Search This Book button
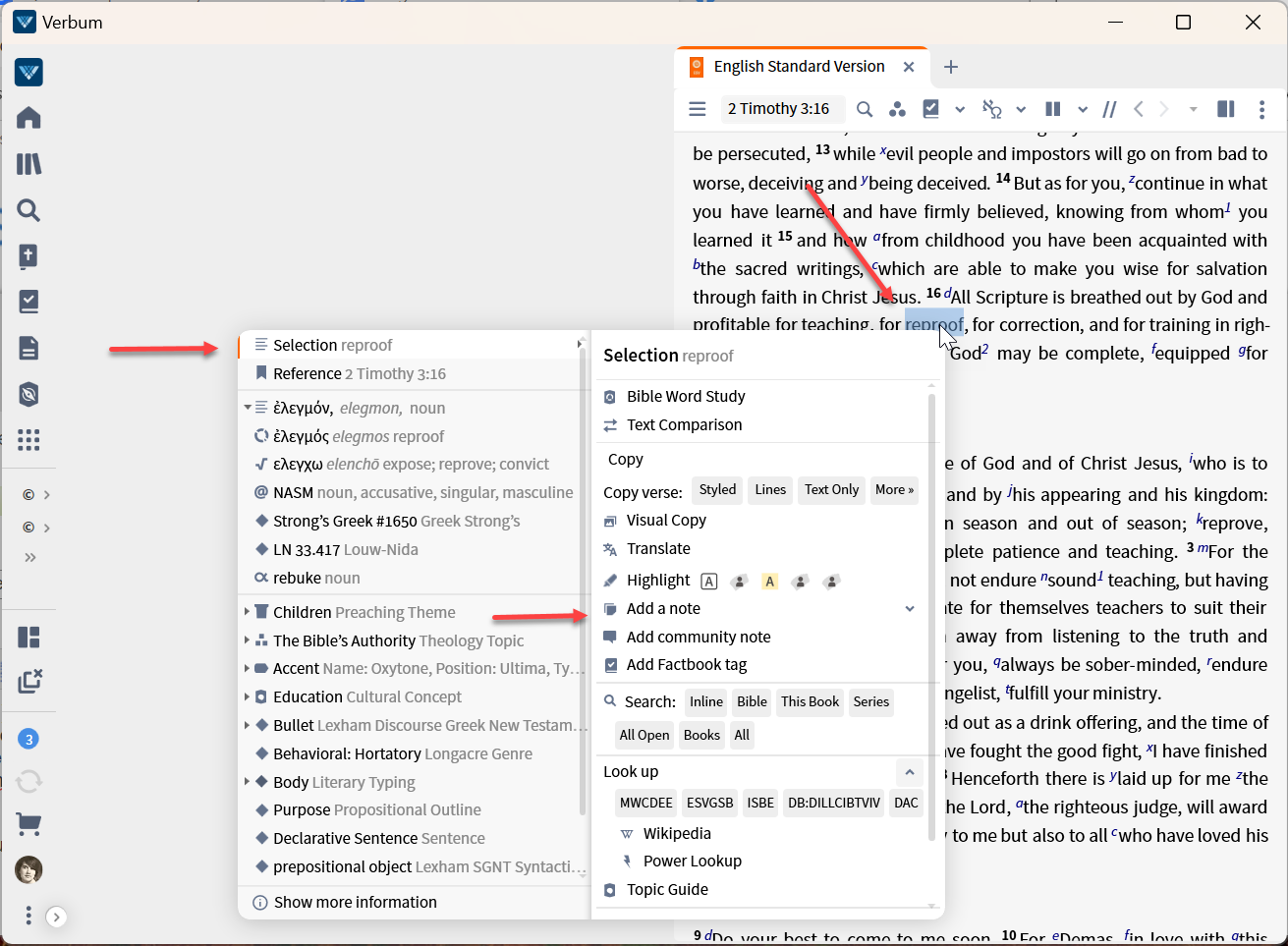 click(810, 701)
